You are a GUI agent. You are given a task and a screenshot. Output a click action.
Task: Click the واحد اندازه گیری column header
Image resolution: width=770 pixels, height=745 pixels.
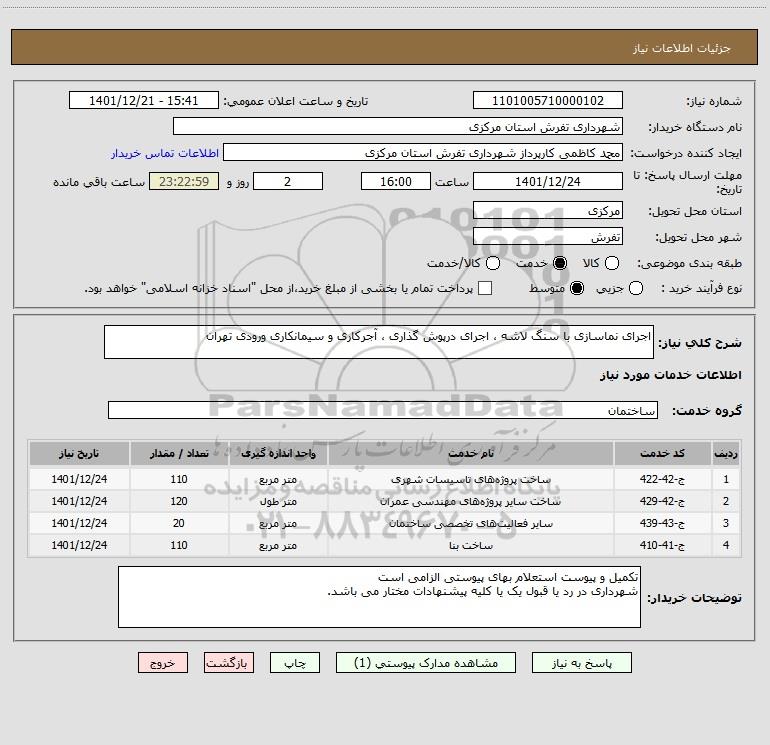(x=278, y=454)
